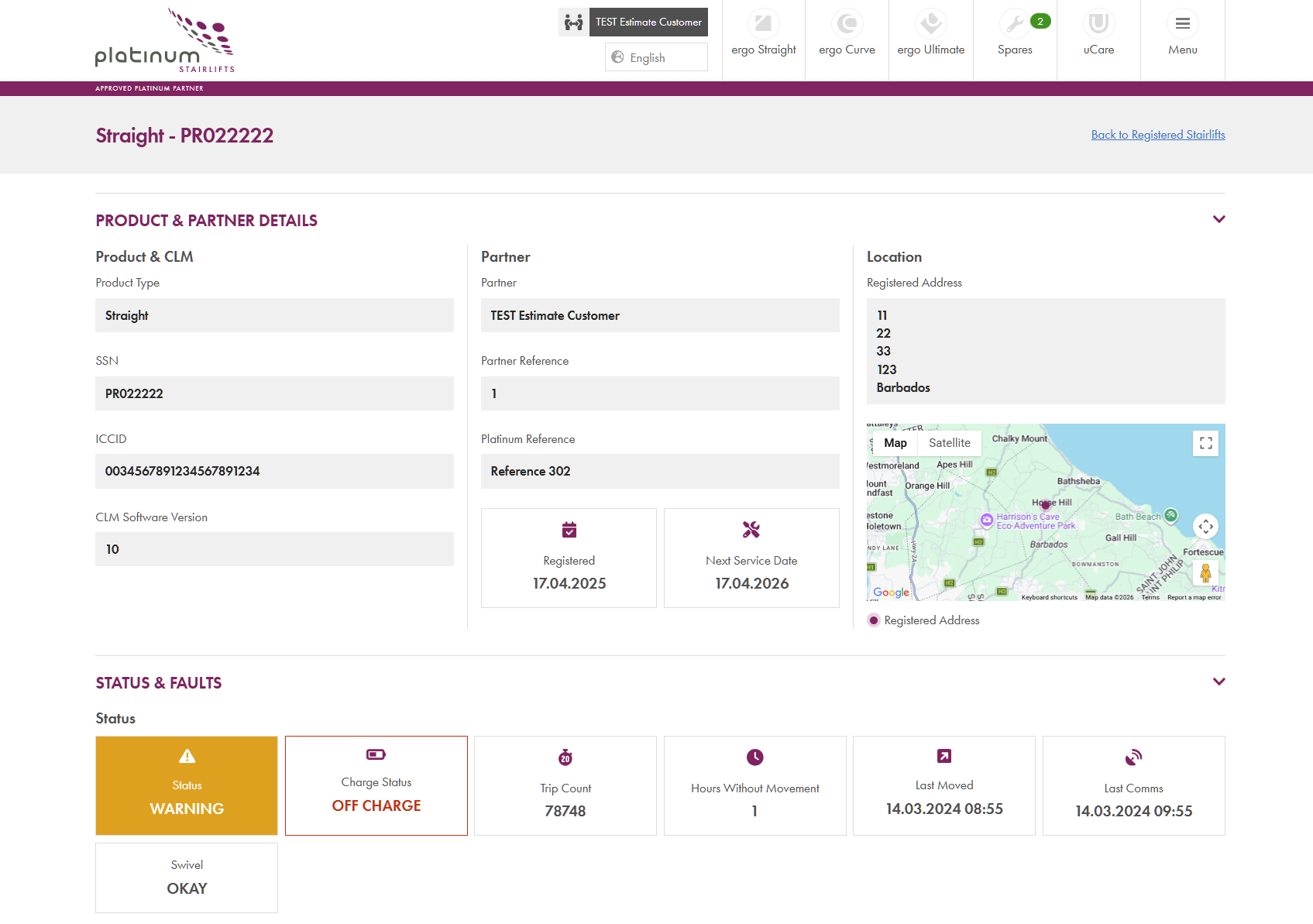Open Spares wrench icon

coord(1014,24)
